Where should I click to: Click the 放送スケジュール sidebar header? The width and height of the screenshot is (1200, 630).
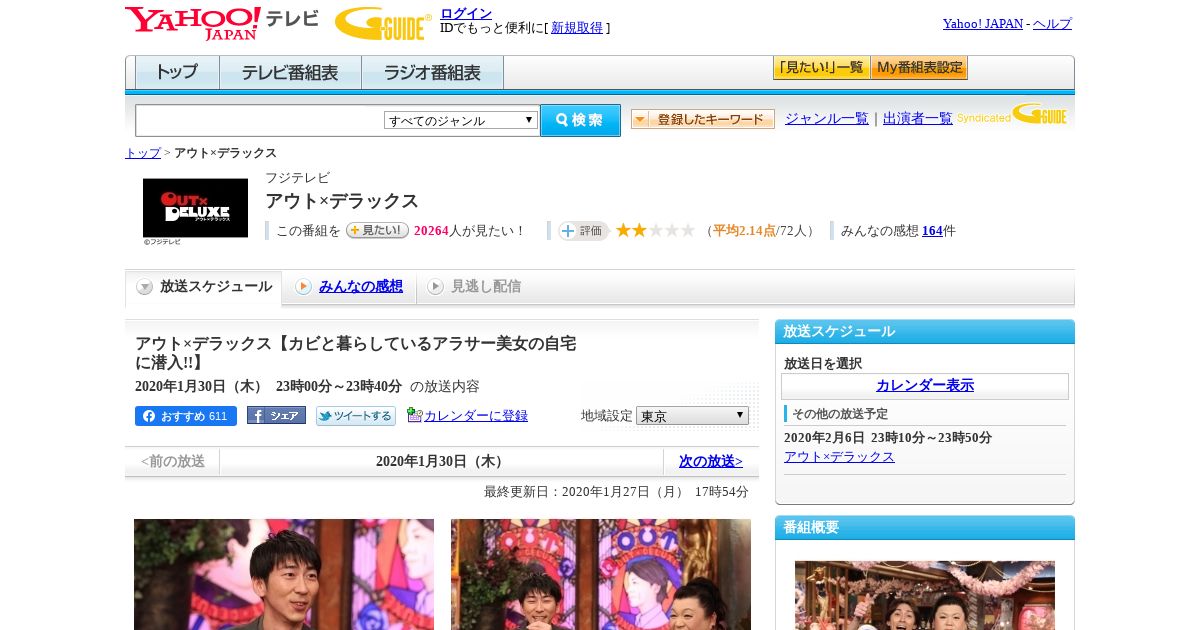925,332
